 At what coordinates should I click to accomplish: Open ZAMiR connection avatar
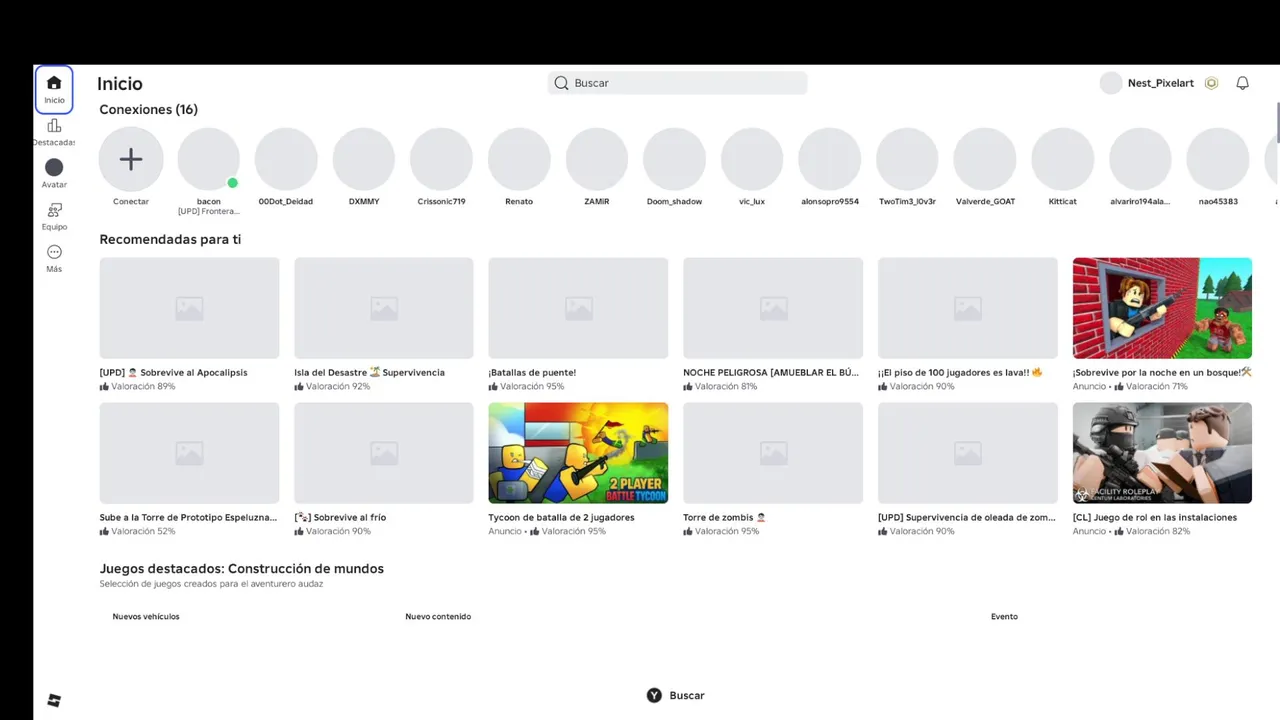tap(597, 159)
